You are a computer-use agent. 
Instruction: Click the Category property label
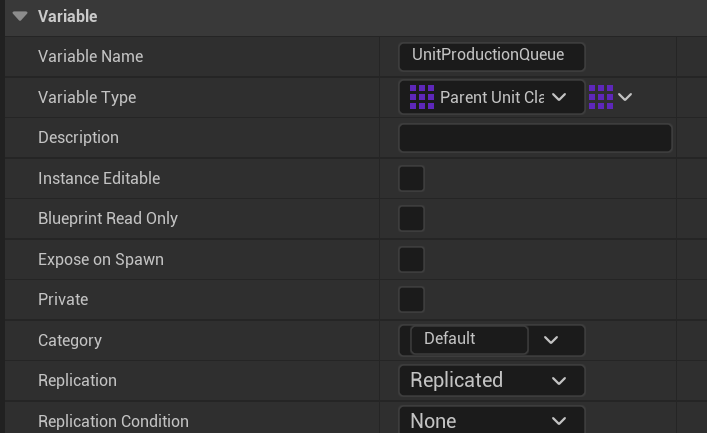(x=70, y=340)
